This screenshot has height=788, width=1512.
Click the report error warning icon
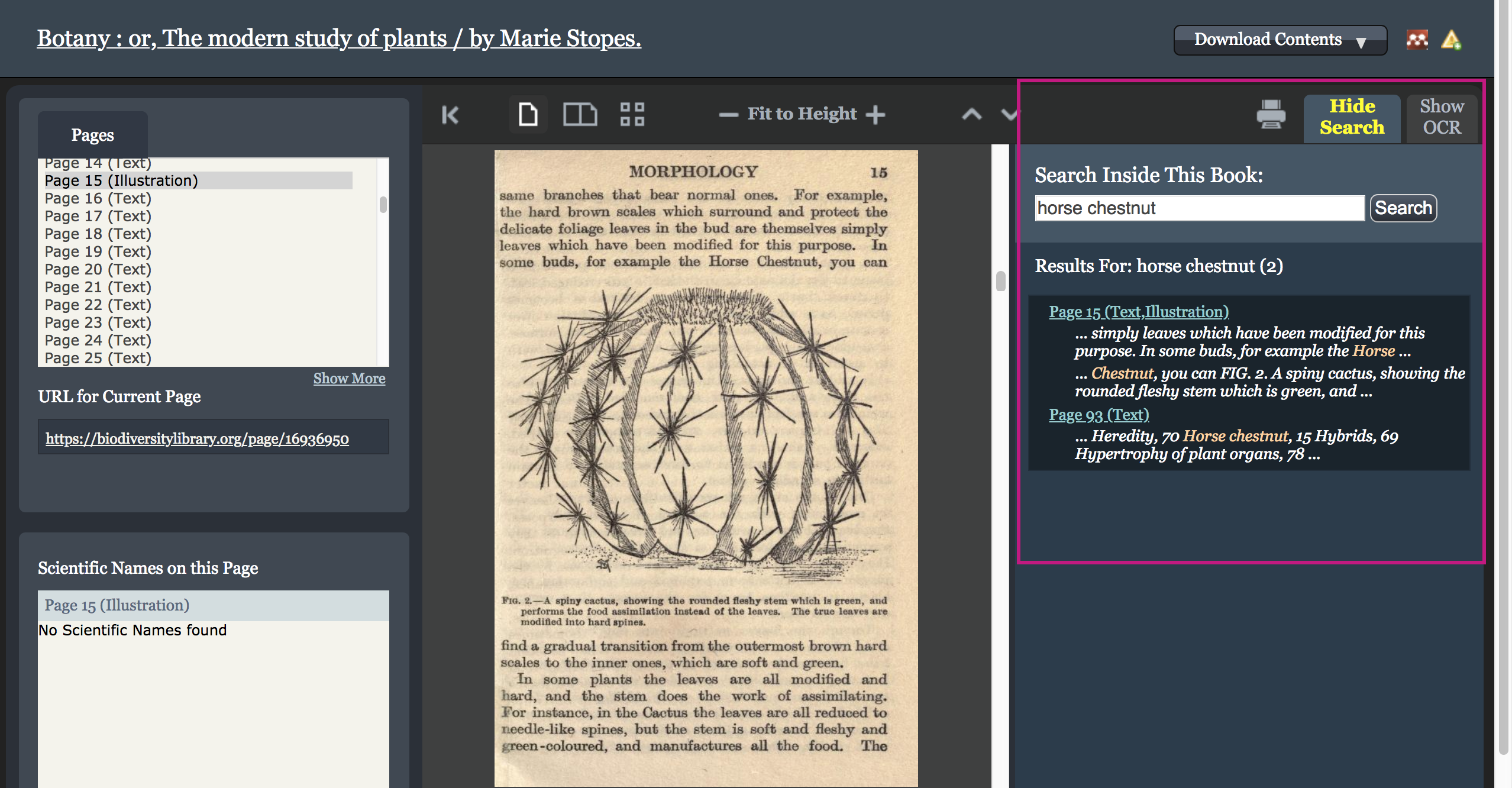click(x=1451, y=40)
